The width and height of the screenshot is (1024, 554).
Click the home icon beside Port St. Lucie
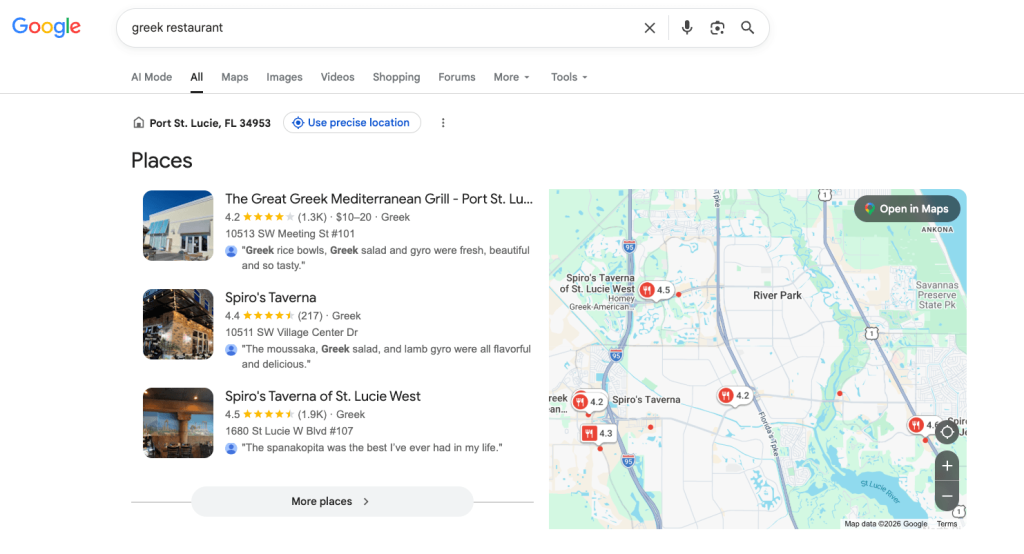(x=138, y=123)
